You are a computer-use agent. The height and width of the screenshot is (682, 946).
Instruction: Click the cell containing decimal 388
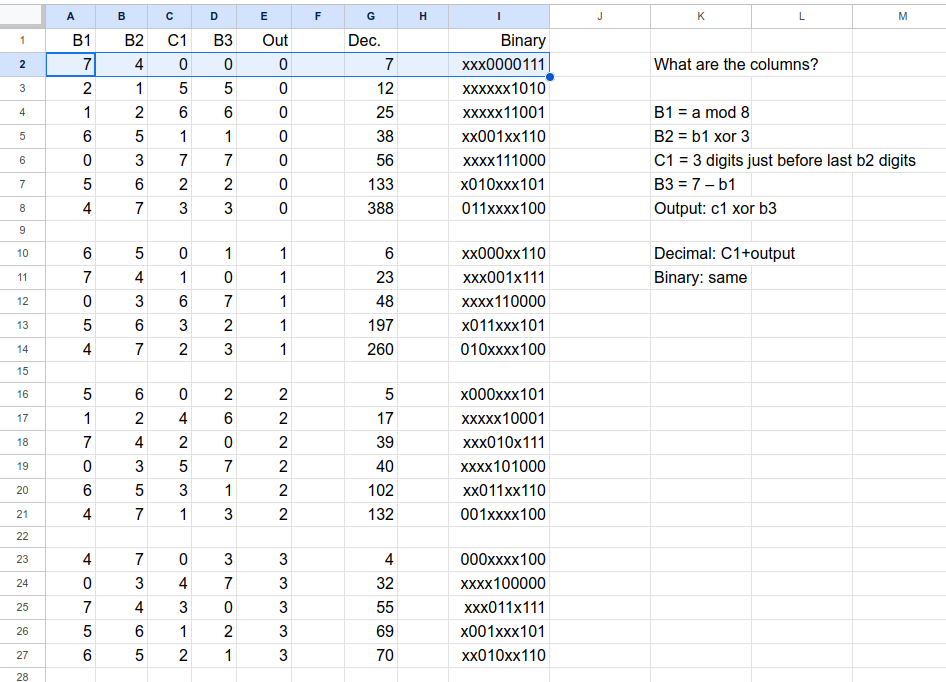(x=371, y=208)
